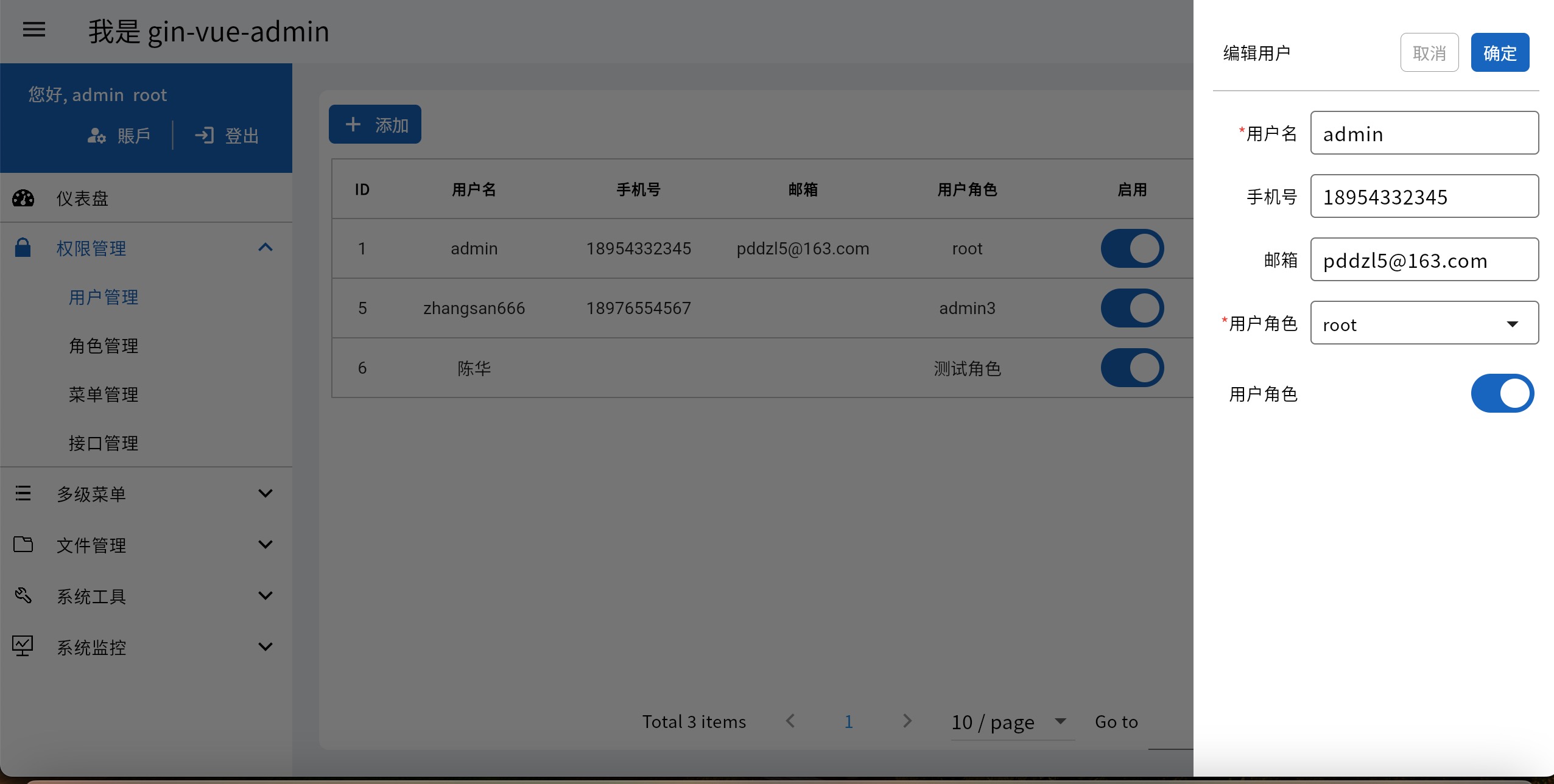This screenshot has width=1554, height=784.
Task: Click the 确定 confirm button
Action: [1499, 53]
